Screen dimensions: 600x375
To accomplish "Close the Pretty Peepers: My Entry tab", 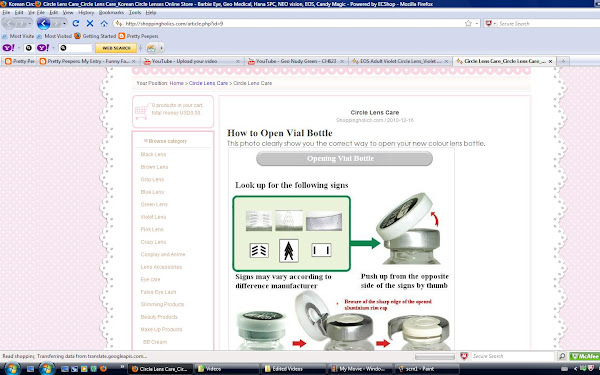I will [x=134, y=61].
